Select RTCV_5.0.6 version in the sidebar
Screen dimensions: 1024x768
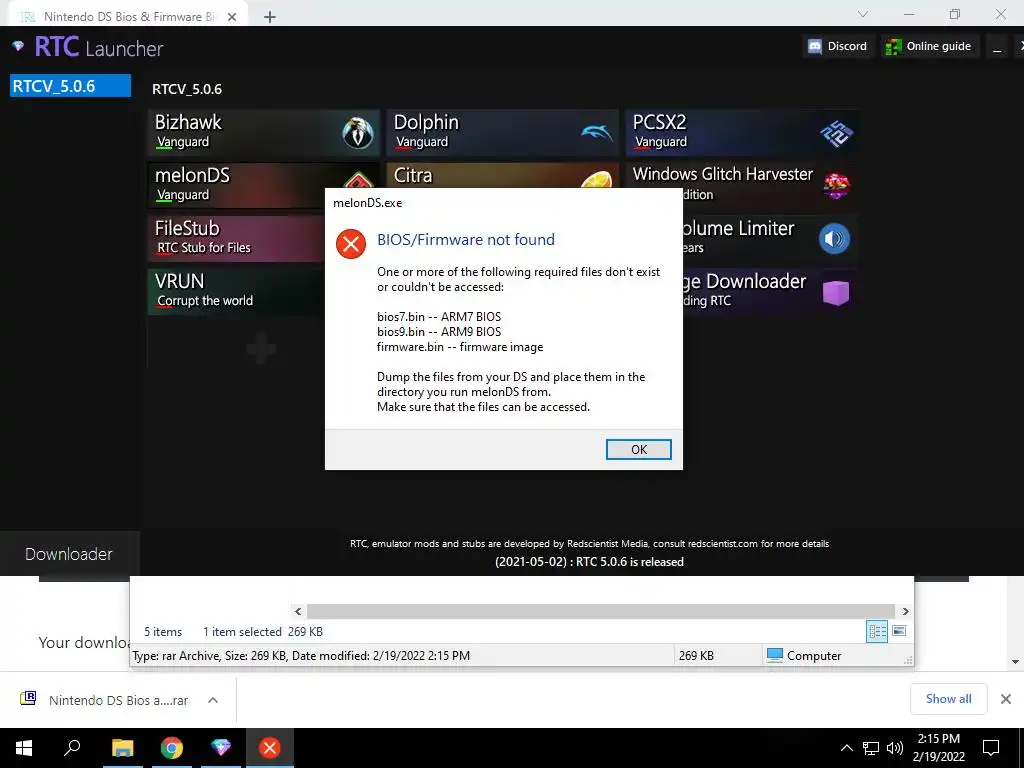pos(71,86)
